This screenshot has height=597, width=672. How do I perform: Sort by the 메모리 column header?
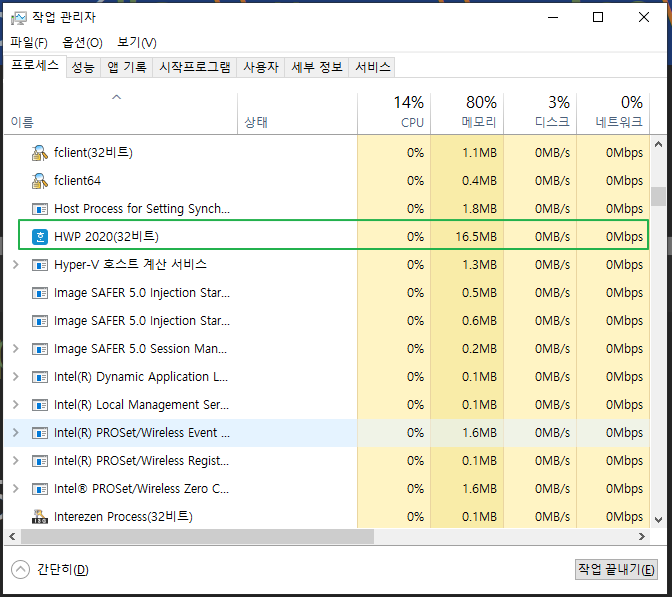pos(467,114)
